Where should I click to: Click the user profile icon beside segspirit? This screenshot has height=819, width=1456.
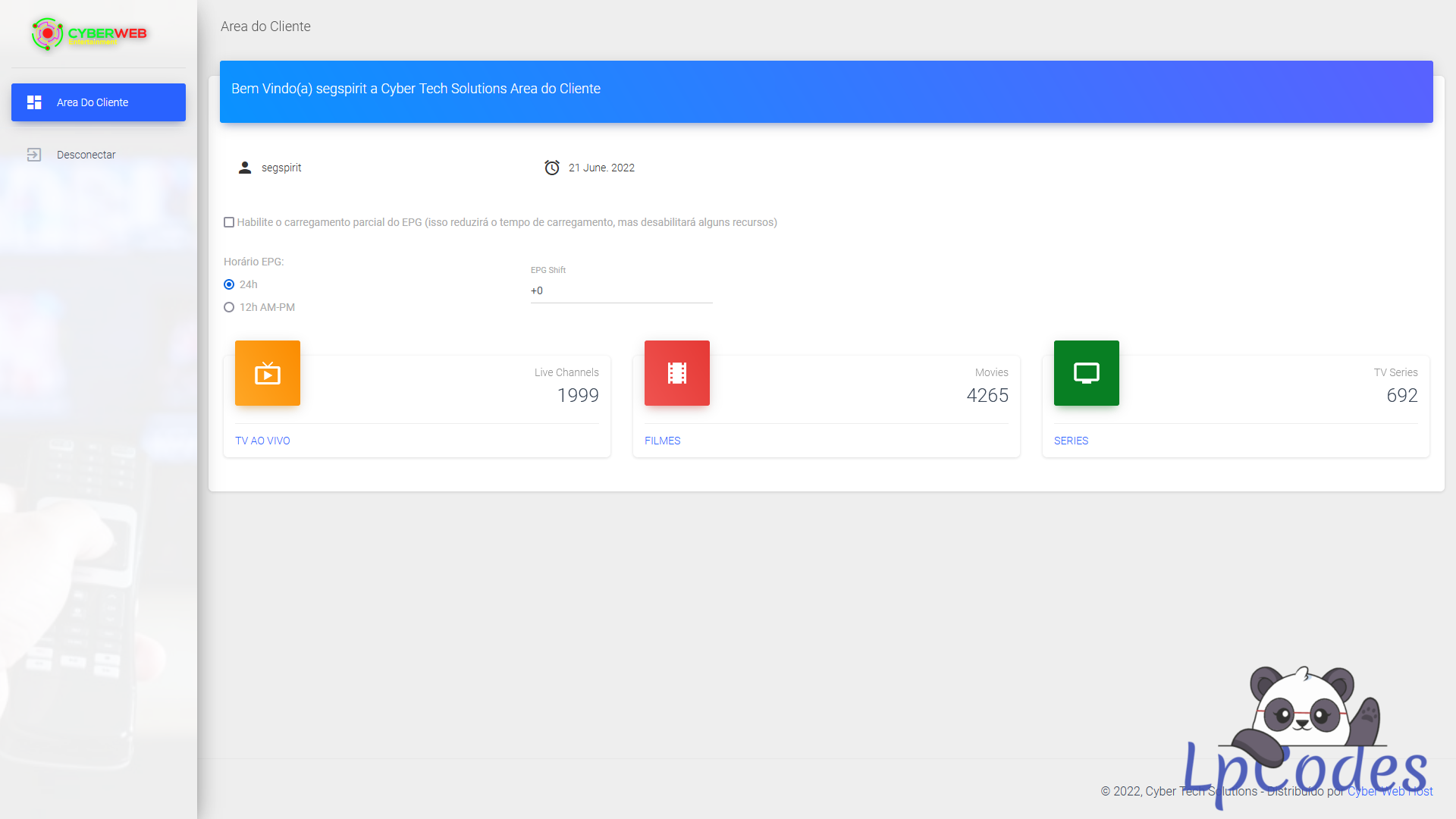[244, 168]
